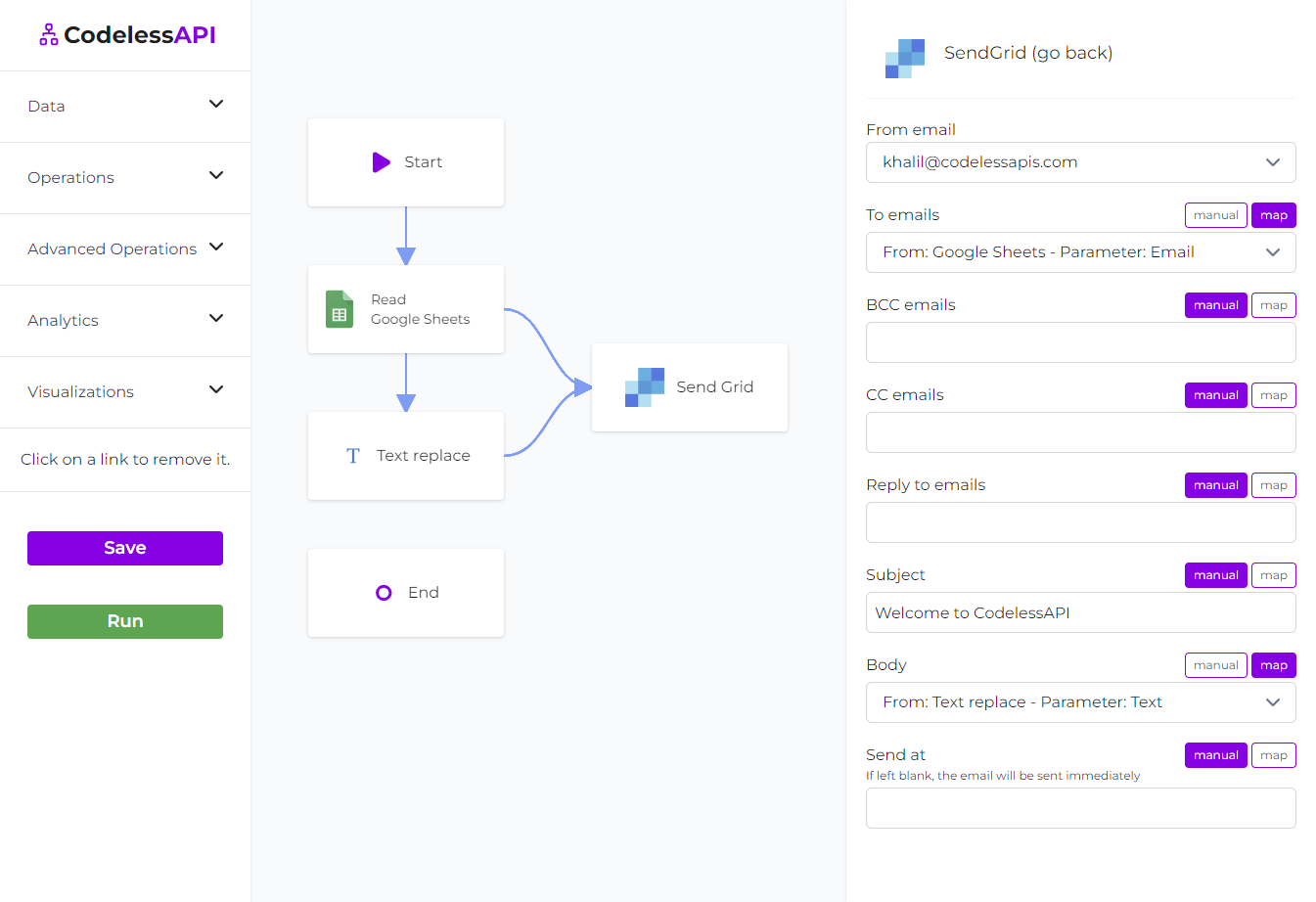Viewport: 1316px width, 902px height.
Task: Click the Send Grid node icon
Action: point(645,387)
